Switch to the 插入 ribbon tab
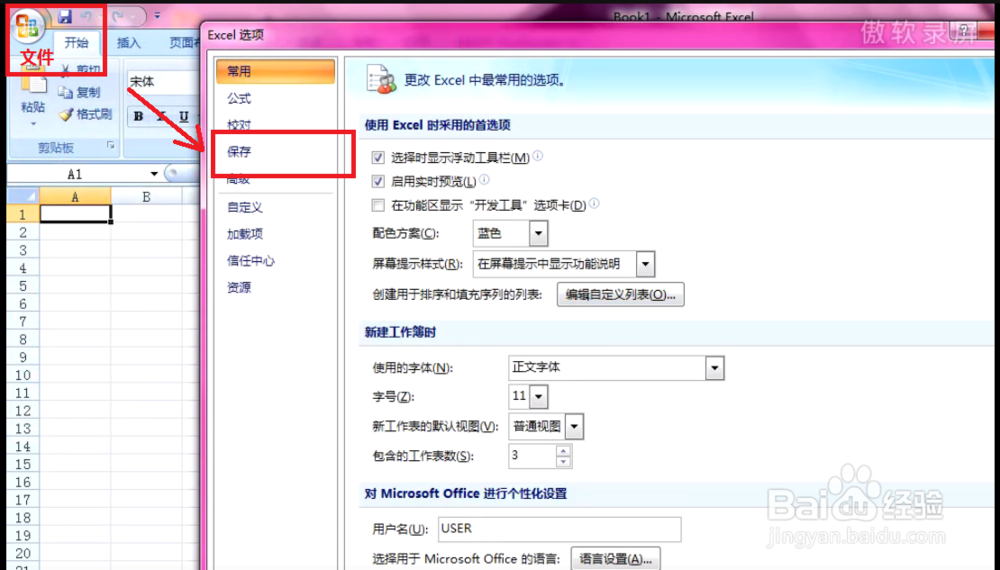Image resolution: width=1000 pixels, height=570 pixels. pyautogui.click(x=128, y=43)
